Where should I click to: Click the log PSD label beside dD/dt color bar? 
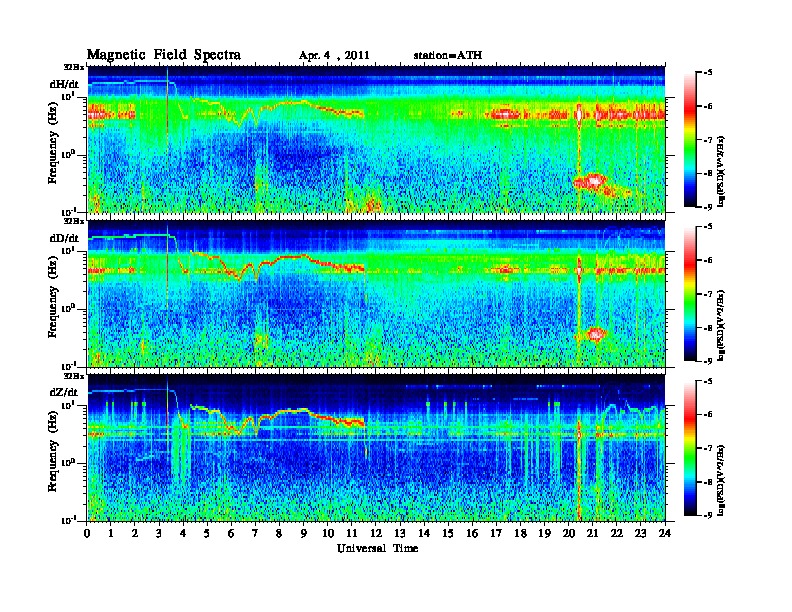pos(722,325)
